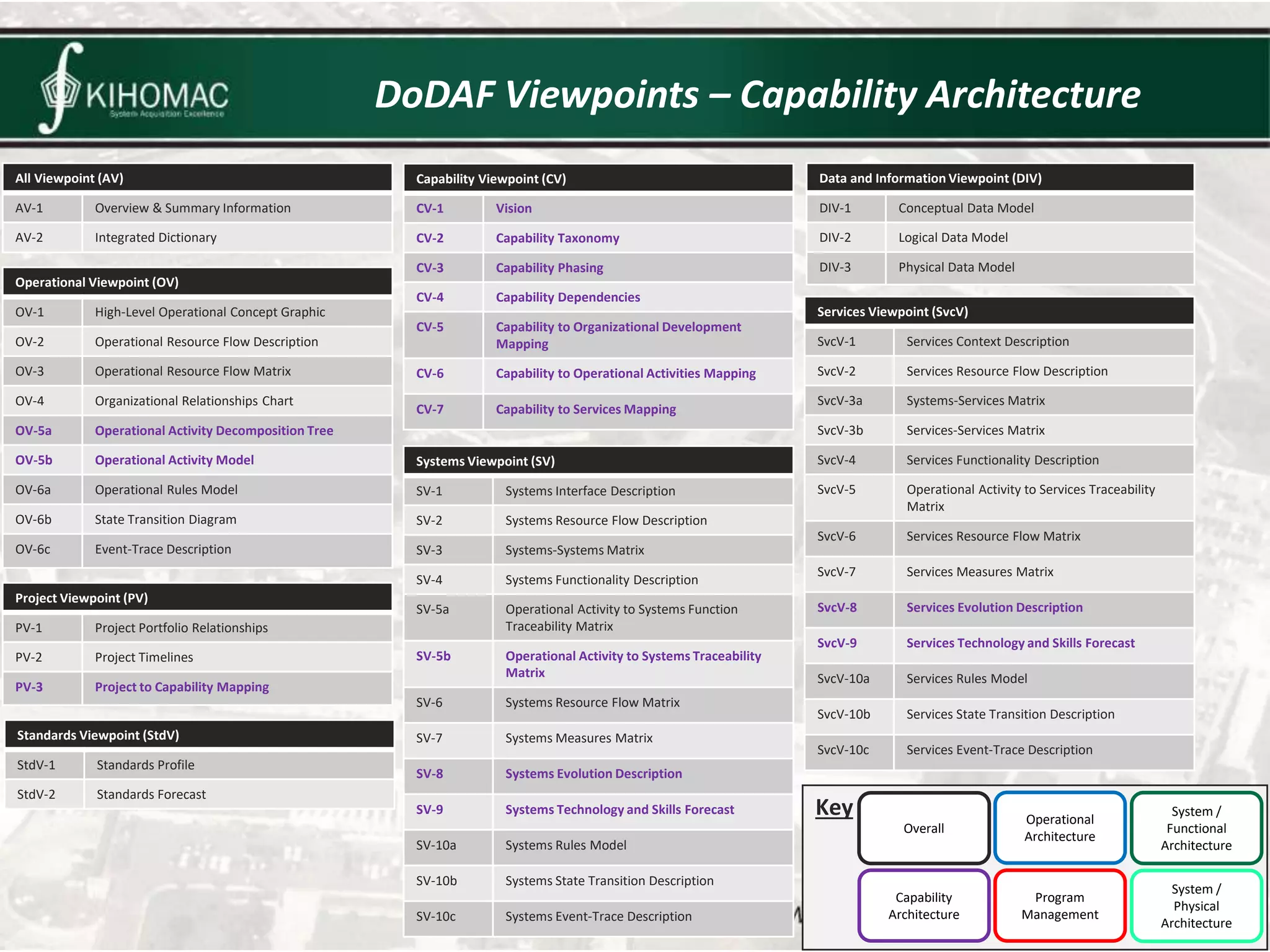Click Operational Activity Decomposition Tree

point(214,431)
